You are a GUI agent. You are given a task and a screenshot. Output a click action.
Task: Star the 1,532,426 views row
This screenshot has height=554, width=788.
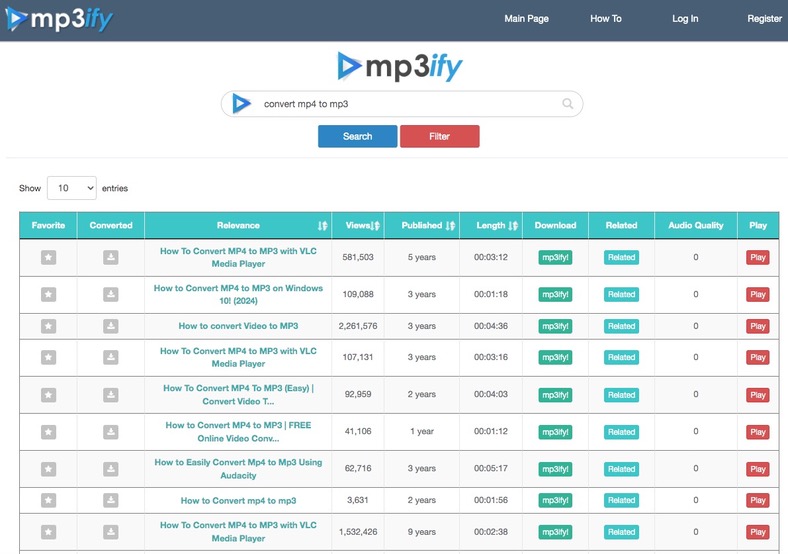pyautogui.click(x=48, y=532)
